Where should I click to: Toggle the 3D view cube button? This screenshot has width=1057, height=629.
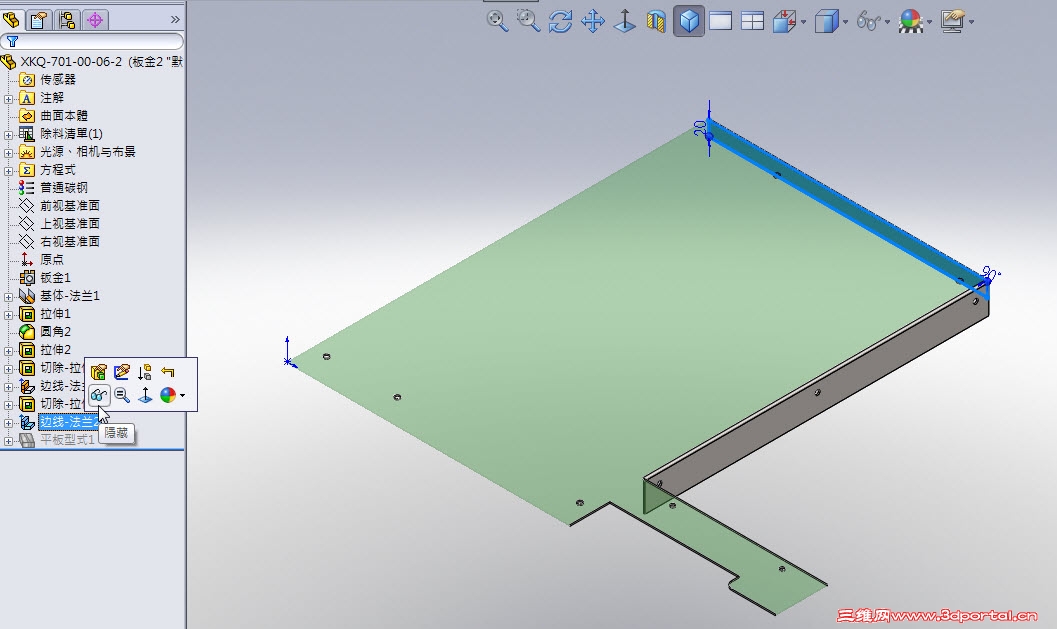point(689,22)
